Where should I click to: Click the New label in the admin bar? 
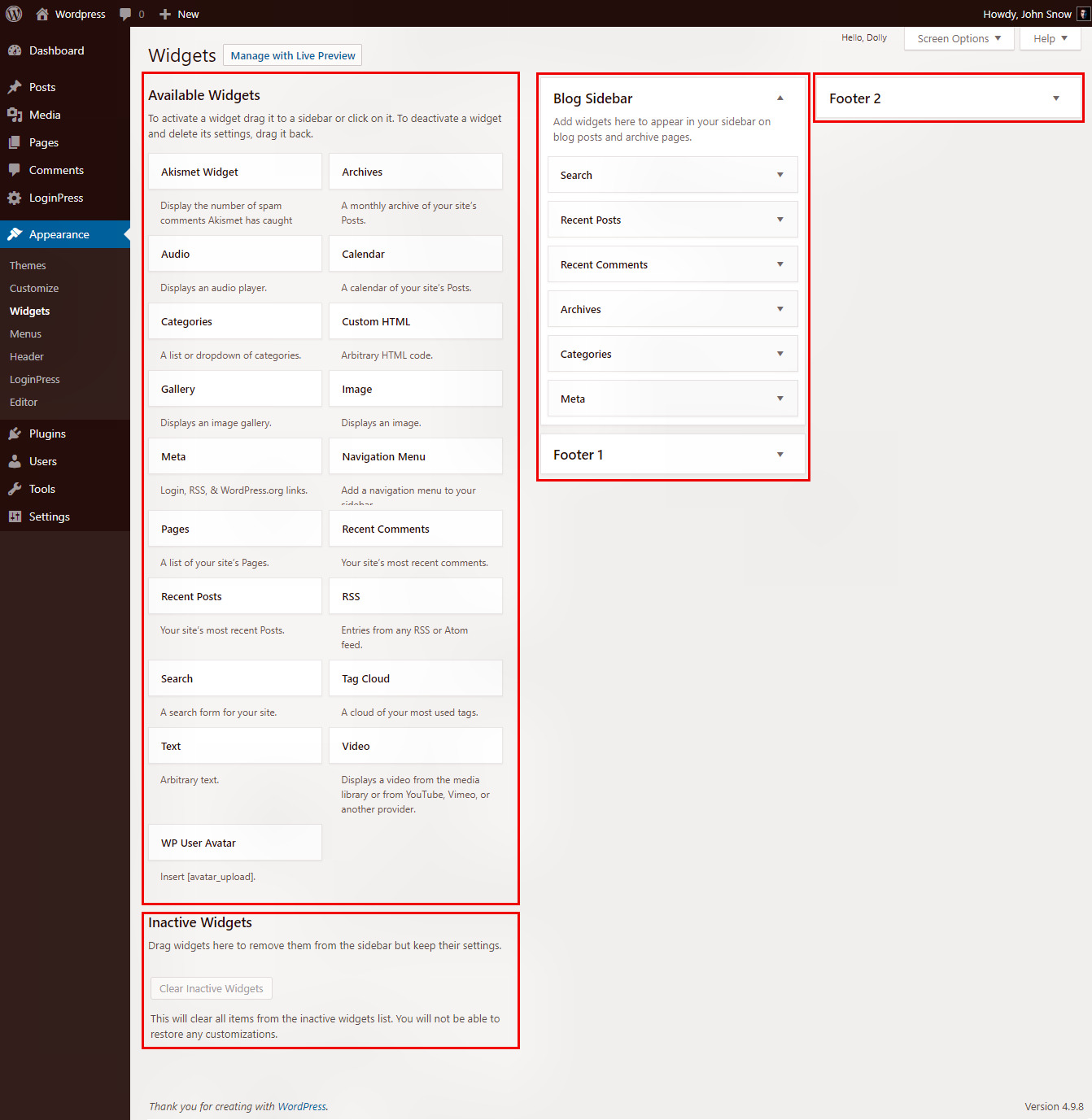(188, 14)
